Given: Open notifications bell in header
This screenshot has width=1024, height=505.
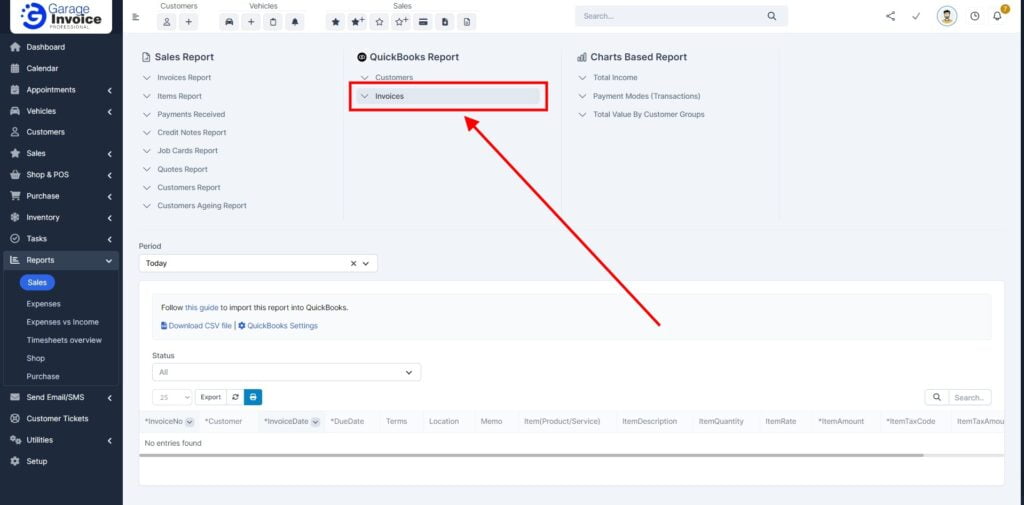Looking at the screenshot, I should [x=997, y=16].
